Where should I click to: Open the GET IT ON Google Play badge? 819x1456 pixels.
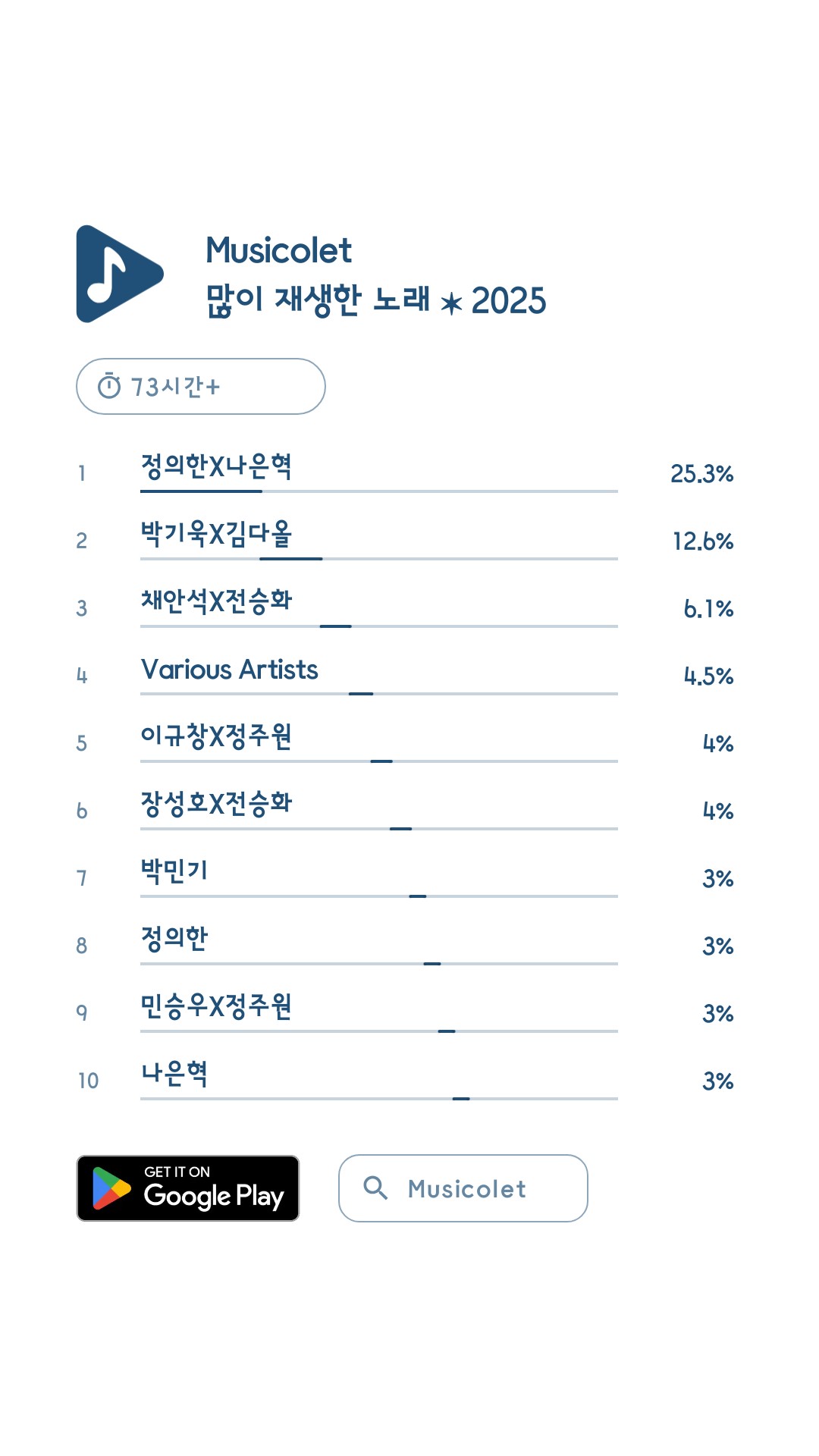[188, 1188]
